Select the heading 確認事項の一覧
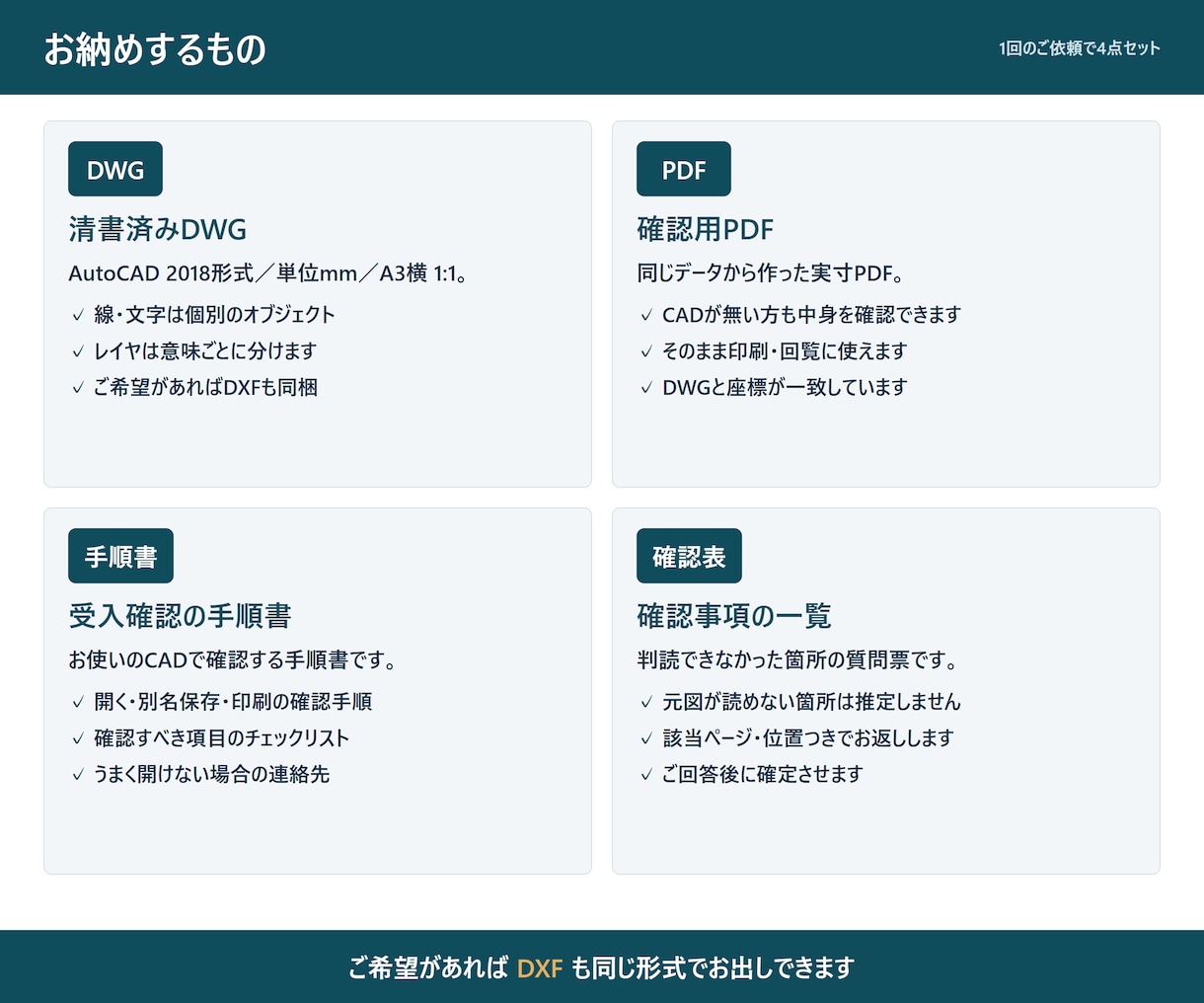Image resolution: width=1204 pixels, height=1003 pixels. [734, 616]
